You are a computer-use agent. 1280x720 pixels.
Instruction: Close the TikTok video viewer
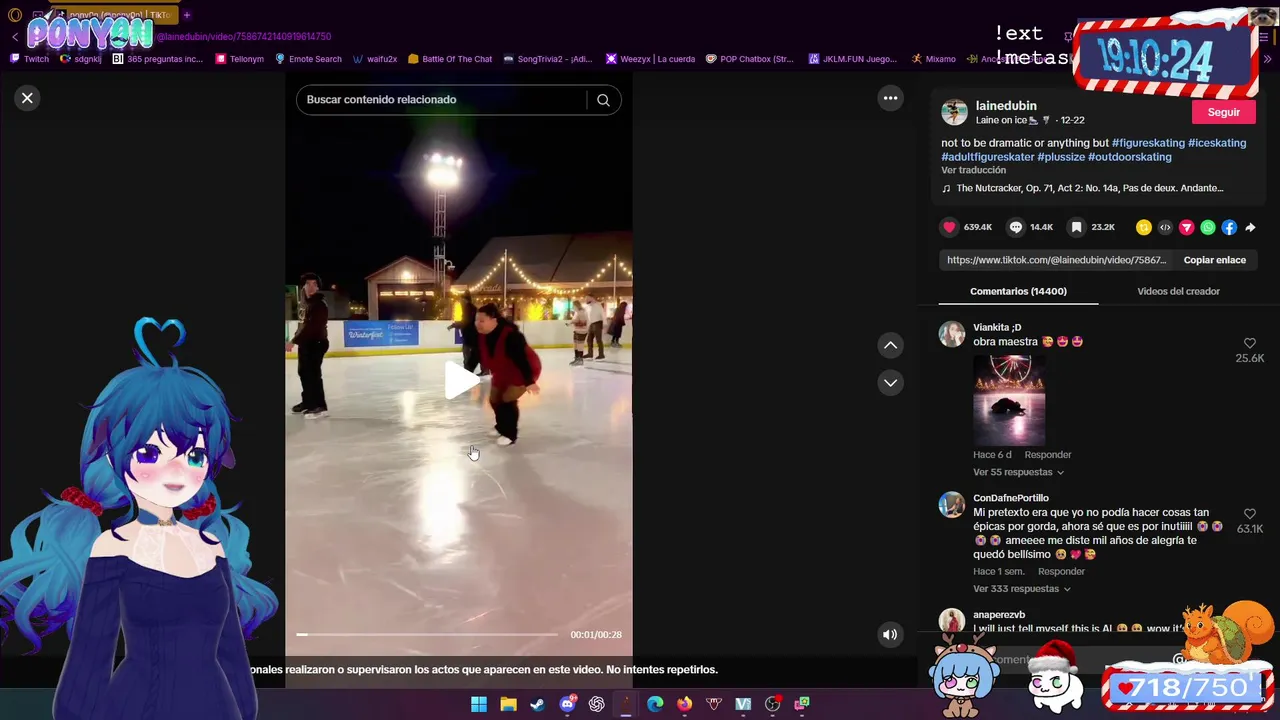pyautogui.click(x=27, y=98)
